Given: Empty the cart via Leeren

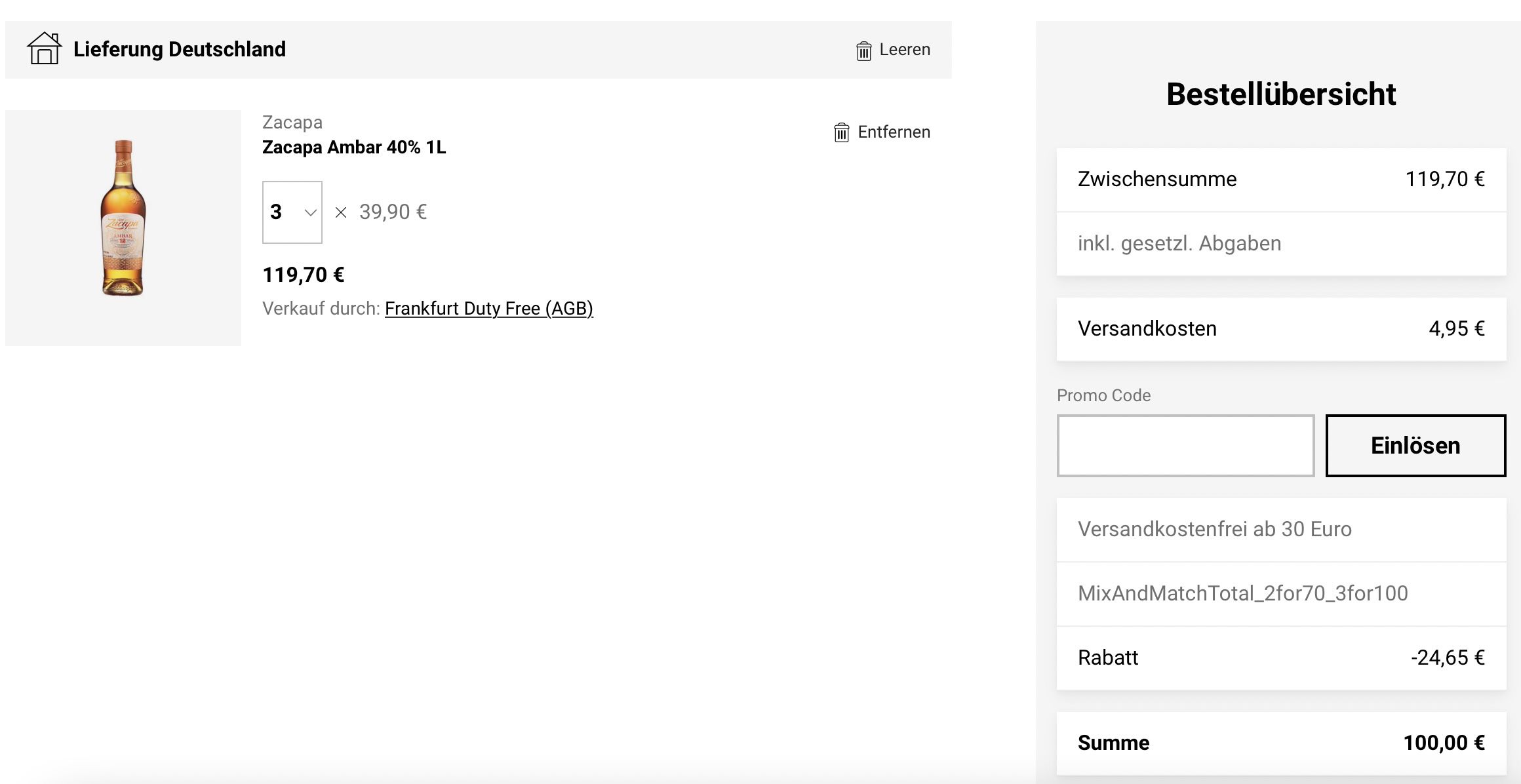Looking at the screenshot, I should pyautogui.click(x=893, y=50).
